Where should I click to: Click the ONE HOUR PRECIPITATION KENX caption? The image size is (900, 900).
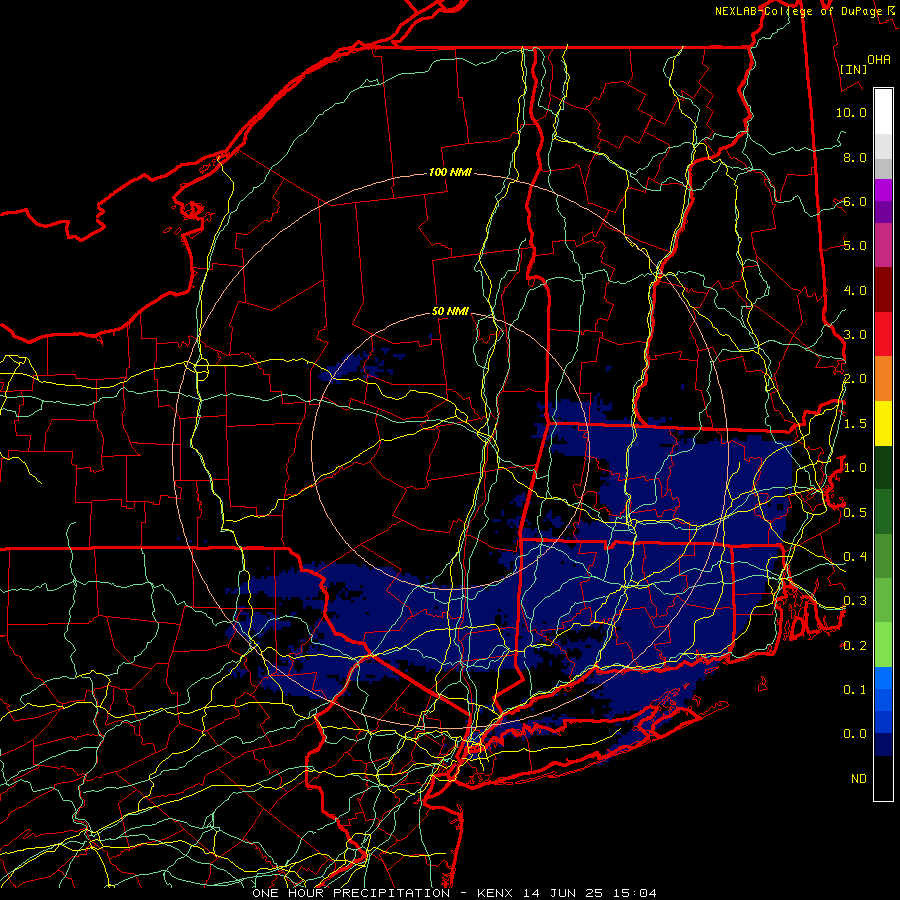[x=454, y=893]
